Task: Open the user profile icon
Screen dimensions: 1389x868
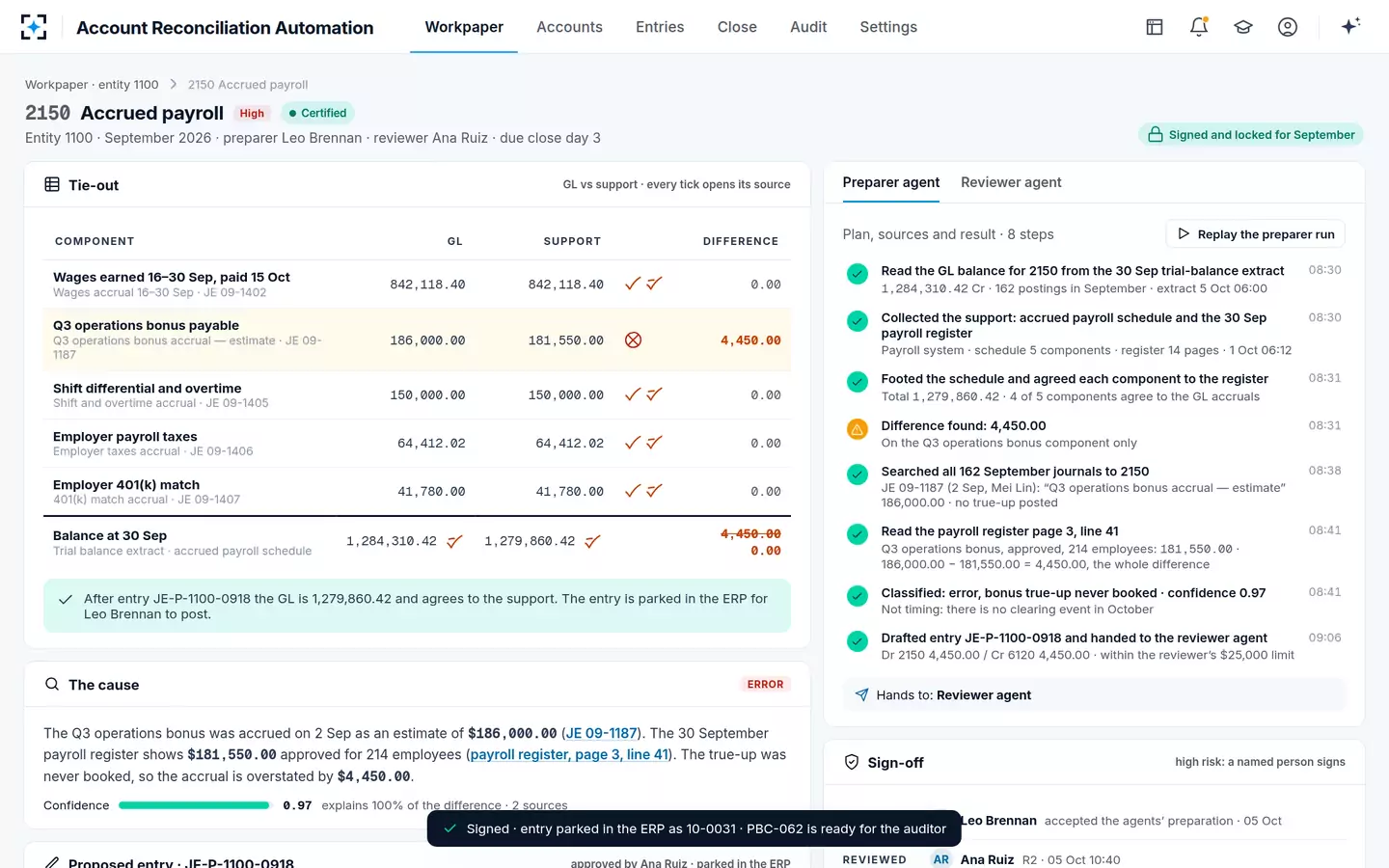Action: (1288, 27)
